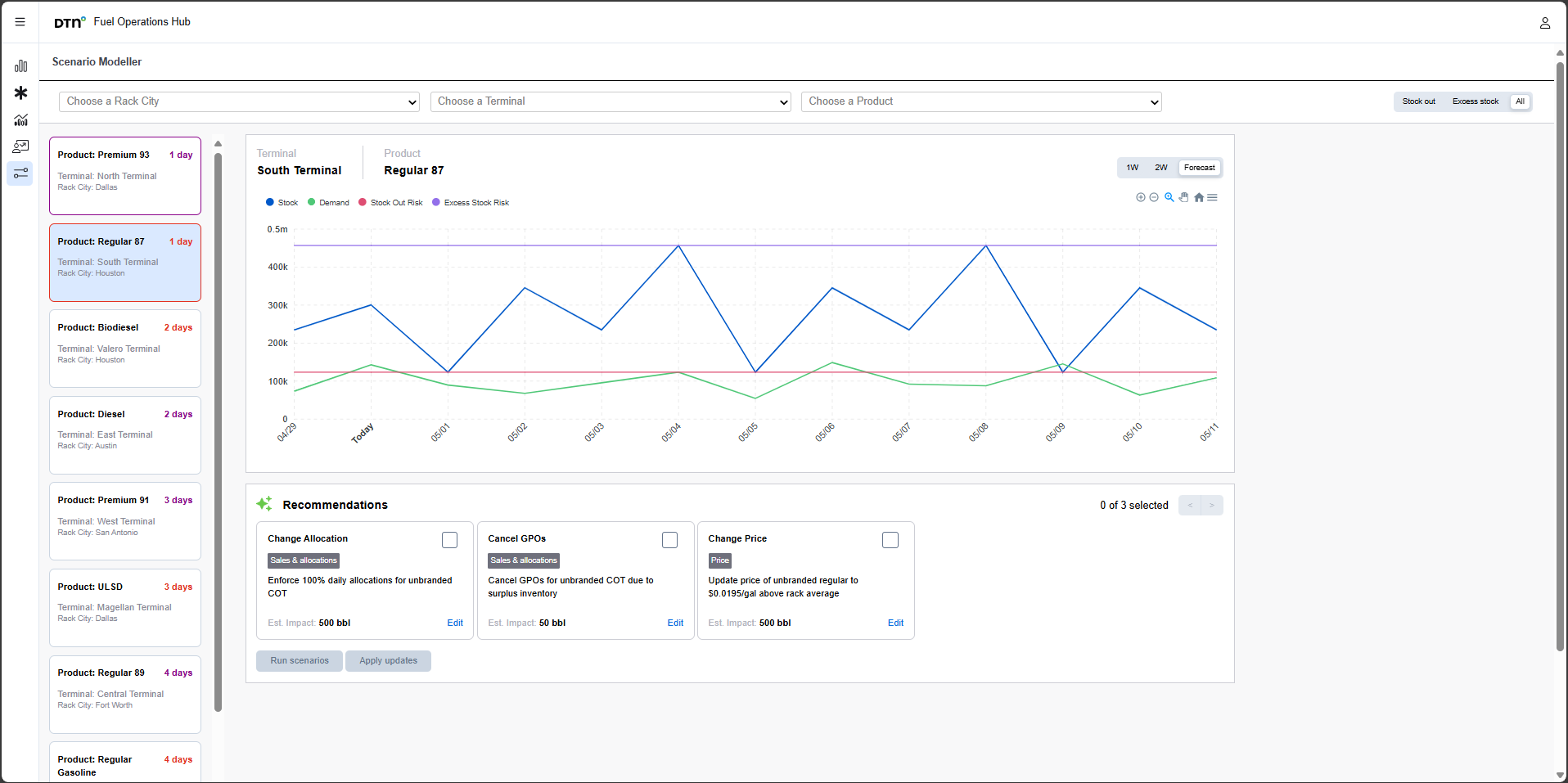
Task: Select the ULSD Magellan Terminal card
Action: click(x=125, y=608)
